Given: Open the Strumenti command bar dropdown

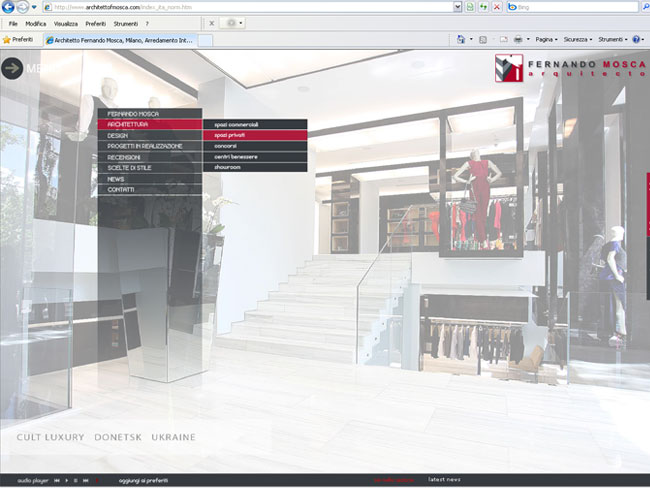Looking at the screenshot, I should (x=613, y=39).
